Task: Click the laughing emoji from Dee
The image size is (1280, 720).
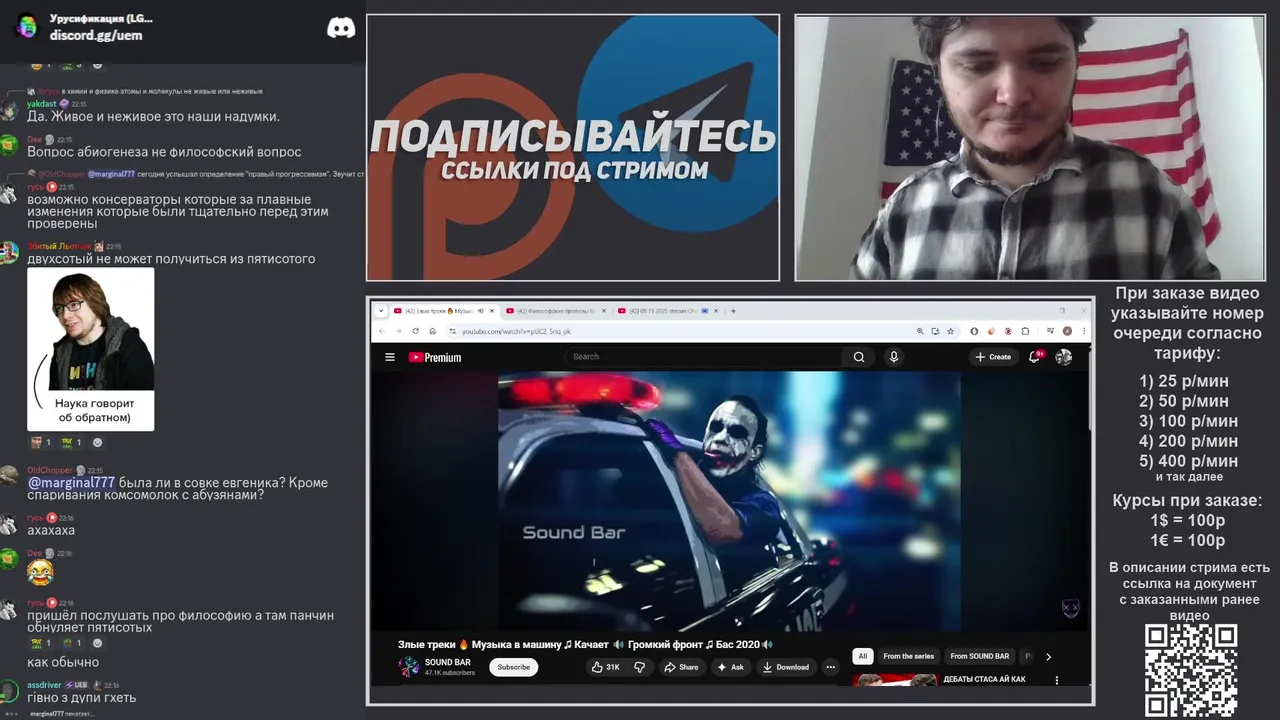Action: click(x=40, y=573)
